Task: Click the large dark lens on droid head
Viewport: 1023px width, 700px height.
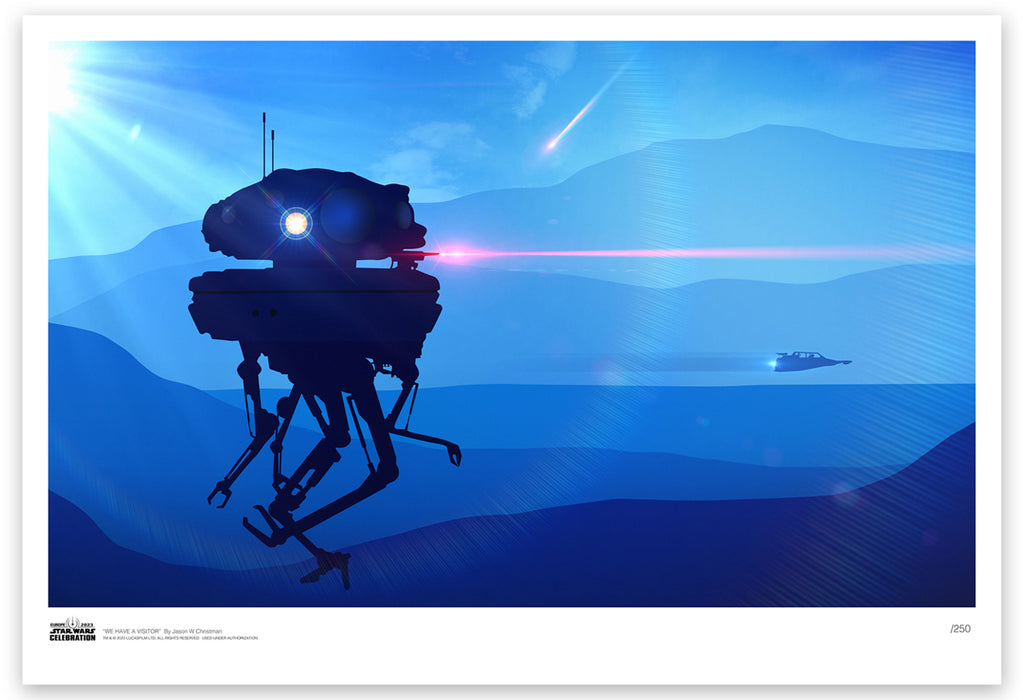Action: (x=347, y=216)
